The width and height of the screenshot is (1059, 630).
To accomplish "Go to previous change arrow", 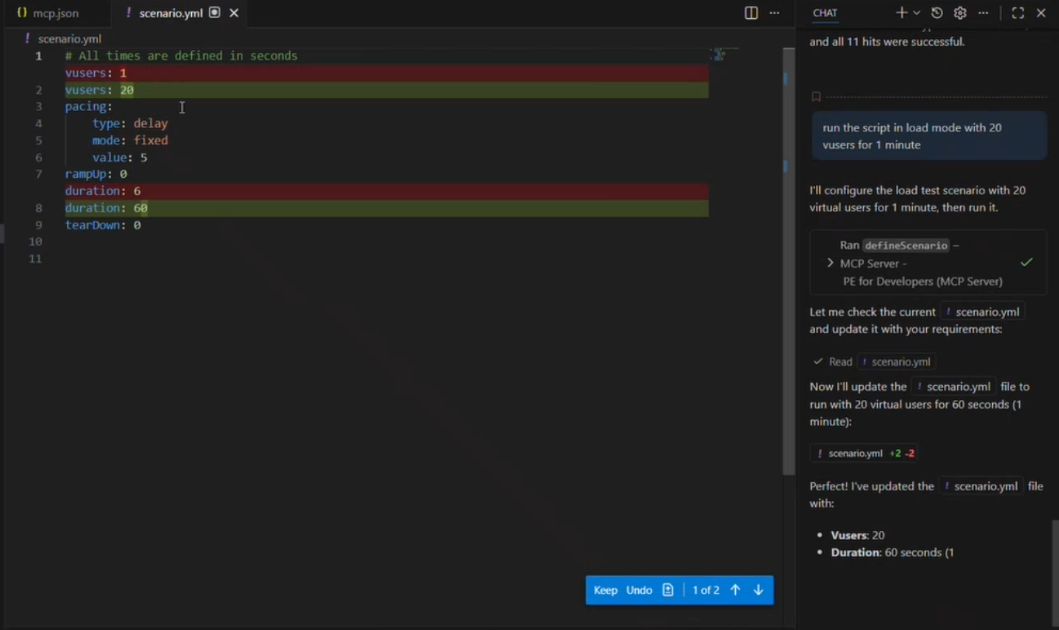I will pyautogui.click(x=735, y=590).
